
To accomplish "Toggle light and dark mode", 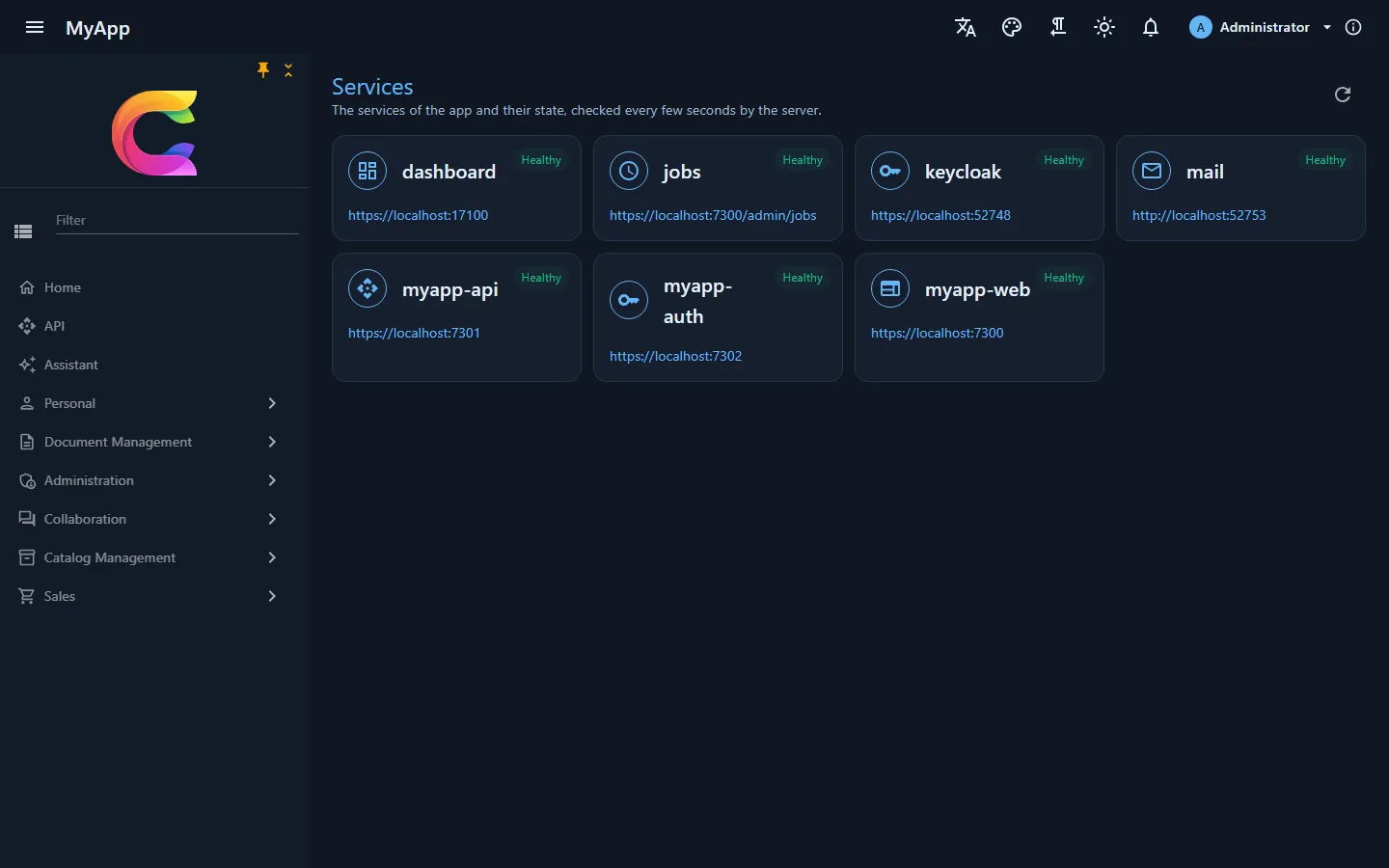I will 1104,27.
